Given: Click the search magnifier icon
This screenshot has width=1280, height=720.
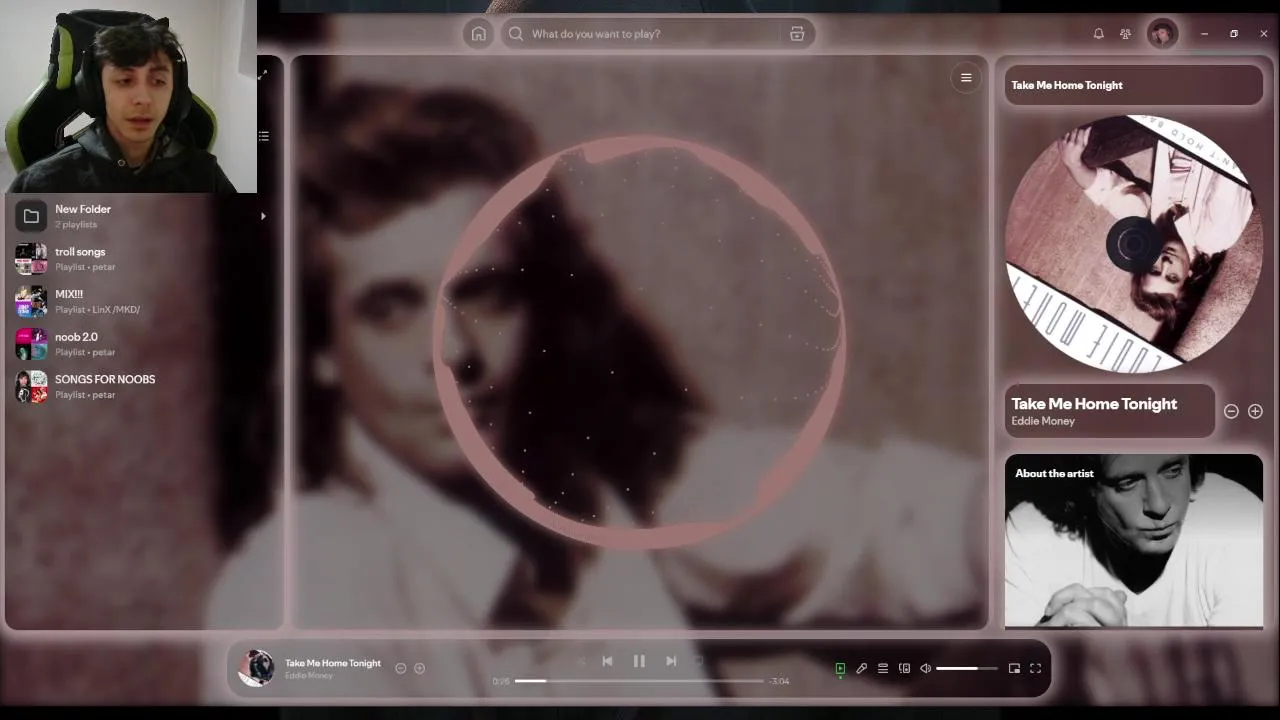Looking at the screenshot, I should coord(516,34).
